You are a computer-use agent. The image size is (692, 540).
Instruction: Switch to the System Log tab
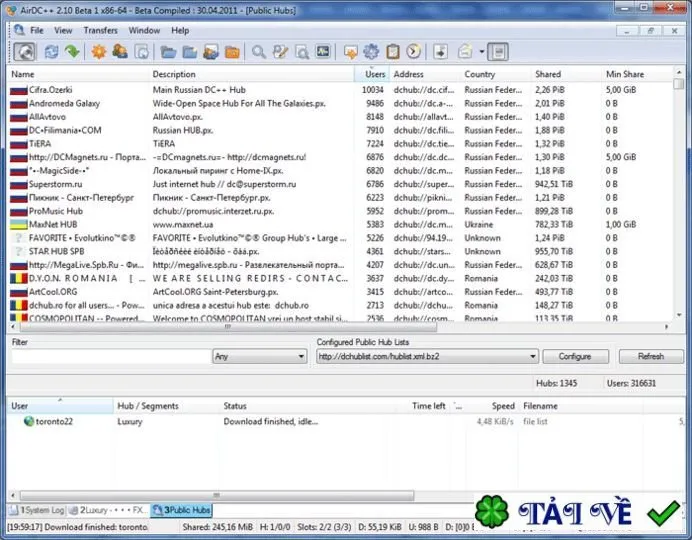pyautogui.click(x=38, y=510)
